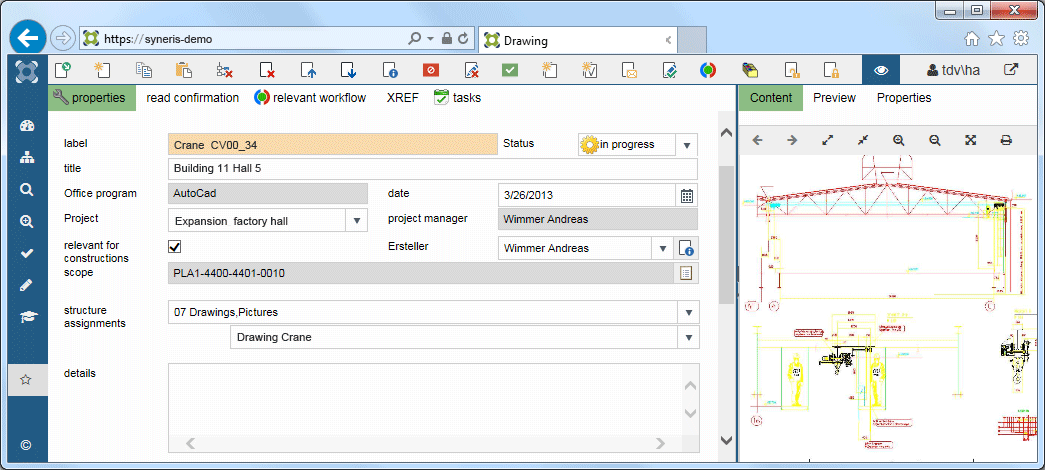Image resolution: width=1045 pixels, height=470 pixels.
Task: Switch to the Preview tab
Action: pos(834,98)
